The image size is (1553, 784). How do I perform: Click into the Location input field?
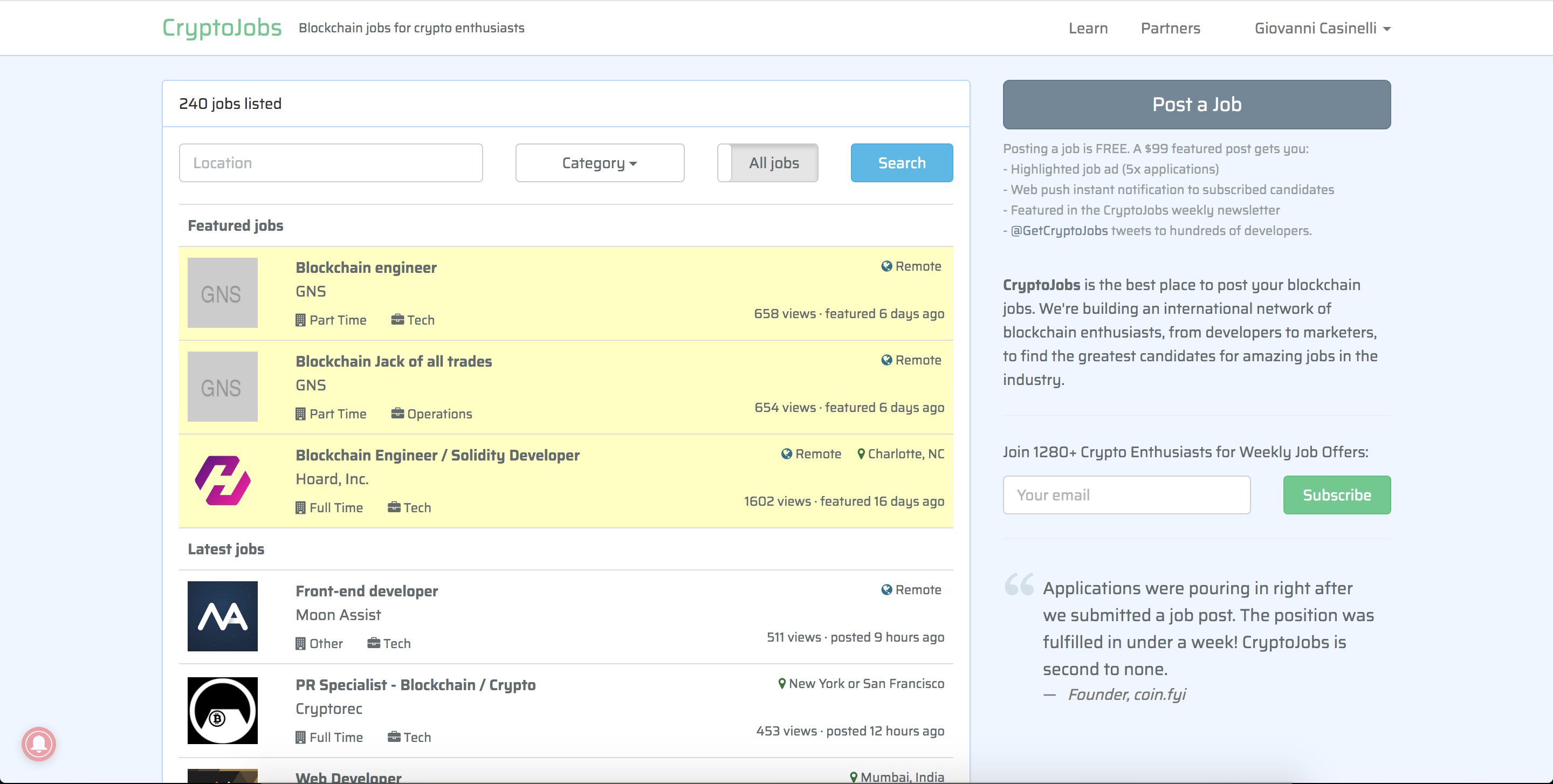331,163
